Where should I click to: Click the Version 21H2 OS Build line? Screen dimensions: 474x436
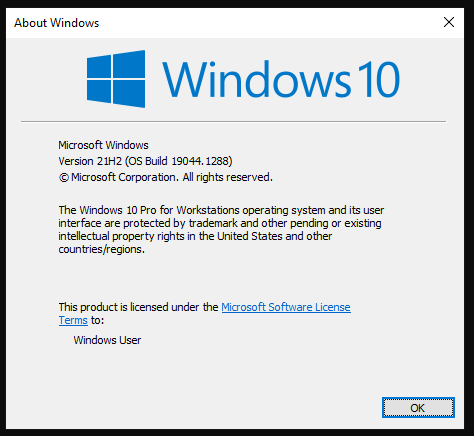(x=145, y=161)
